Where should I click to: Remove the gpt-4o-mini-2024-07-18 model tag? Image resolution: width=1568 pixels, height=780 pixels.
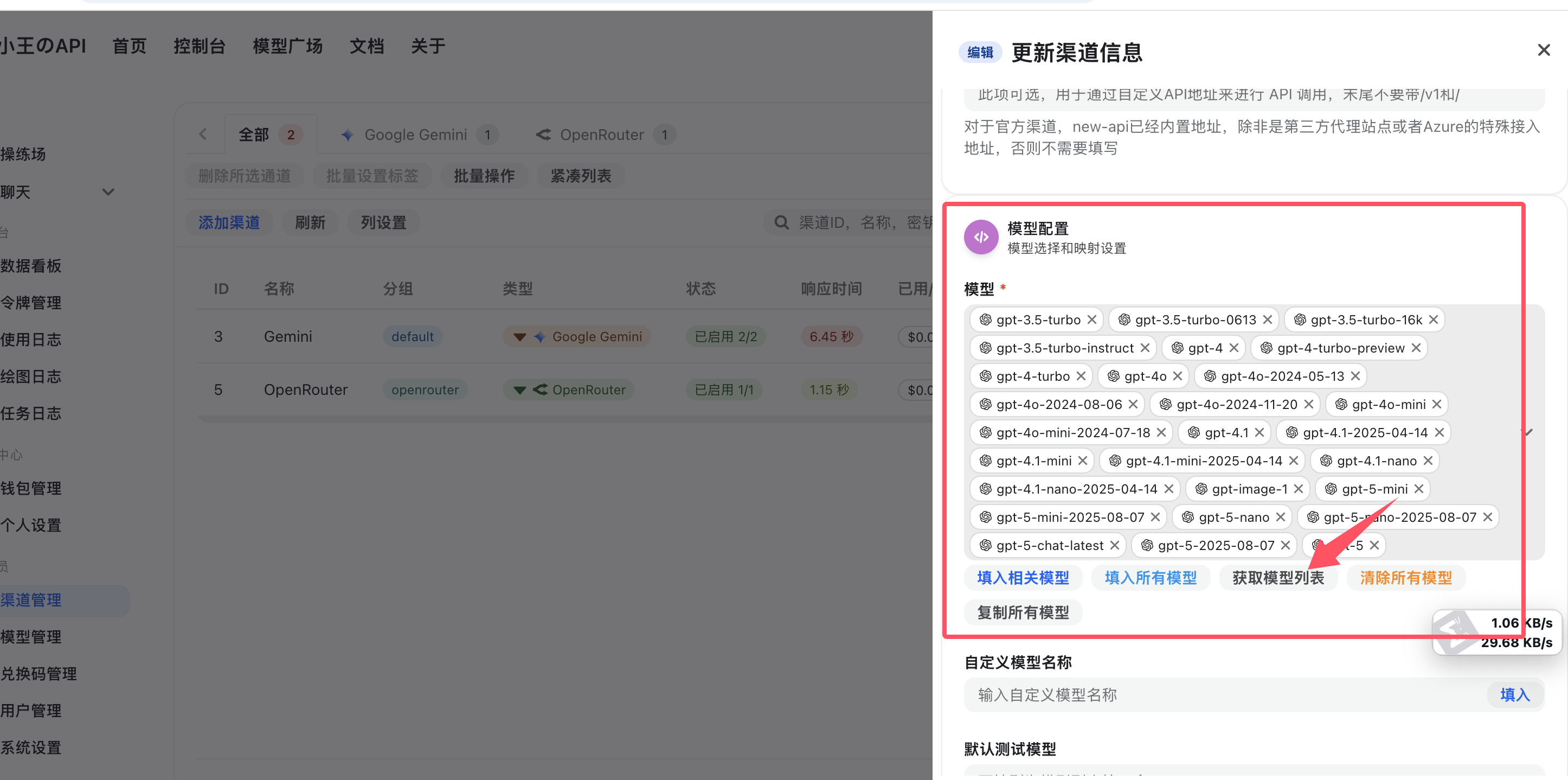point(1161,432)
